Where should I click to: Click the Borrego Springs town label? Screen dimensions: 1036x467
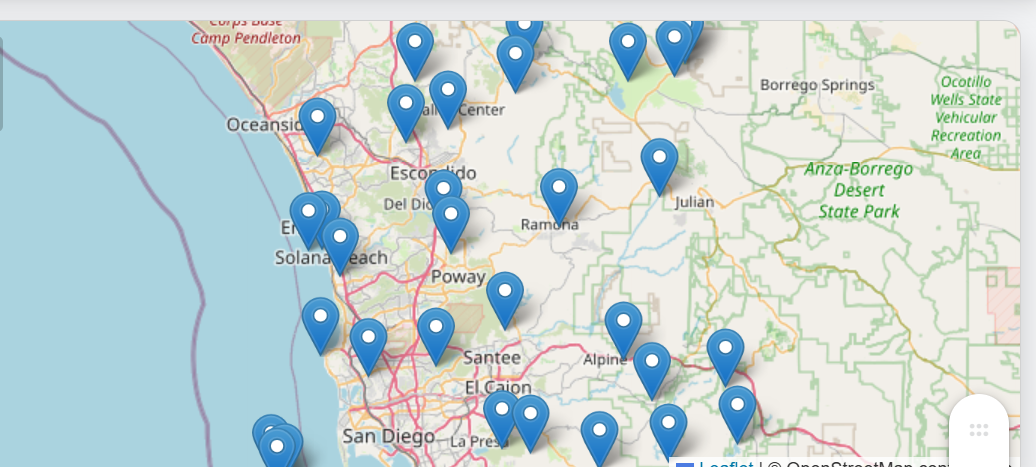click(x=817, y=85)
